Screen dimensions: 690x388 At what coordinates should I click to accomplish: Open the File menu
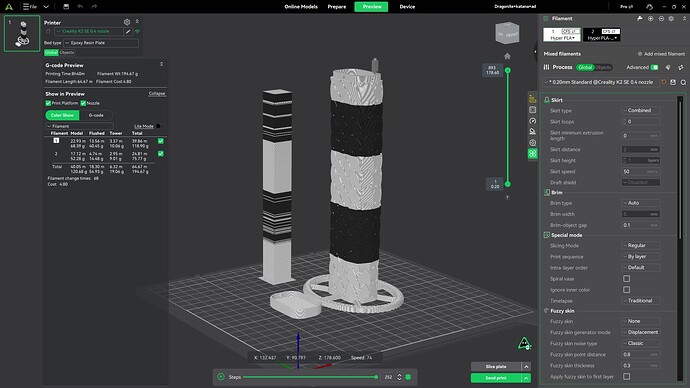point(30,7)
